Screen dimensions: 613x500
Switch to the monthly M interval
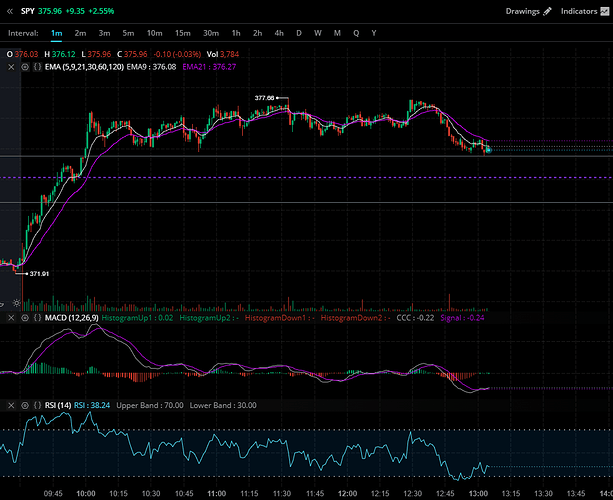coord(337,33)
